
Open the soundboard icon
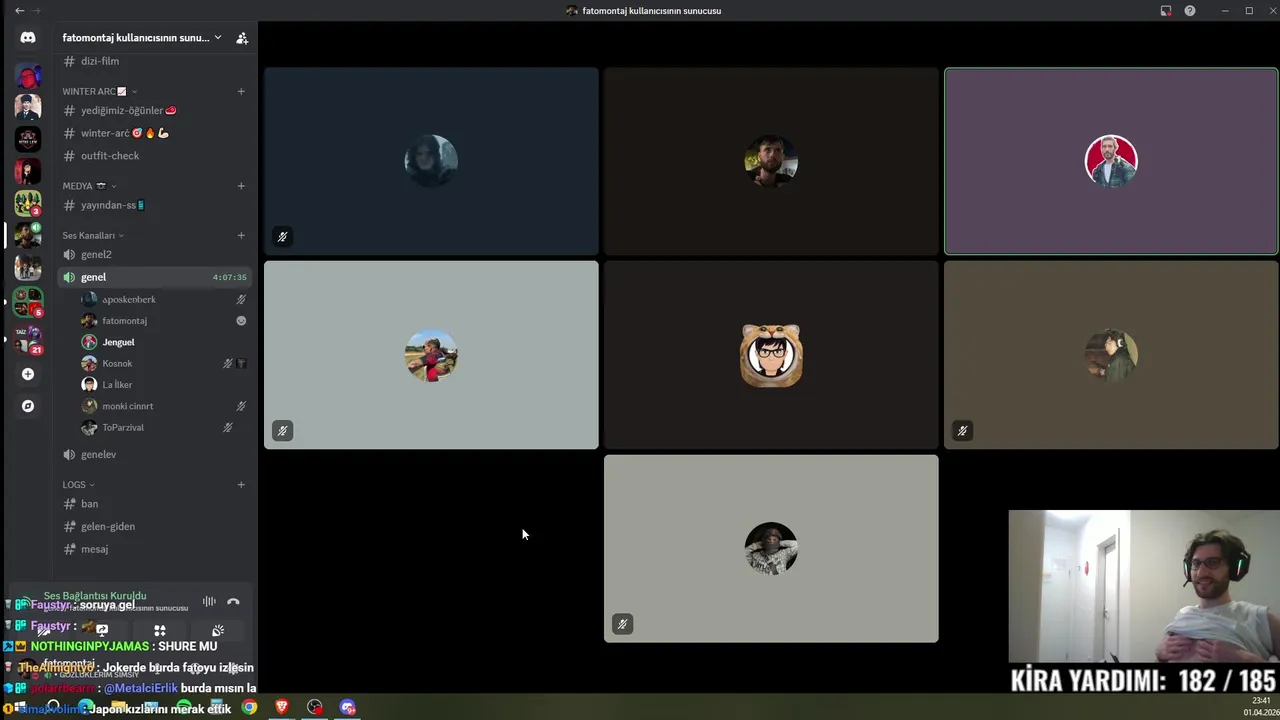pyautogui.click(x=217, y=630)
